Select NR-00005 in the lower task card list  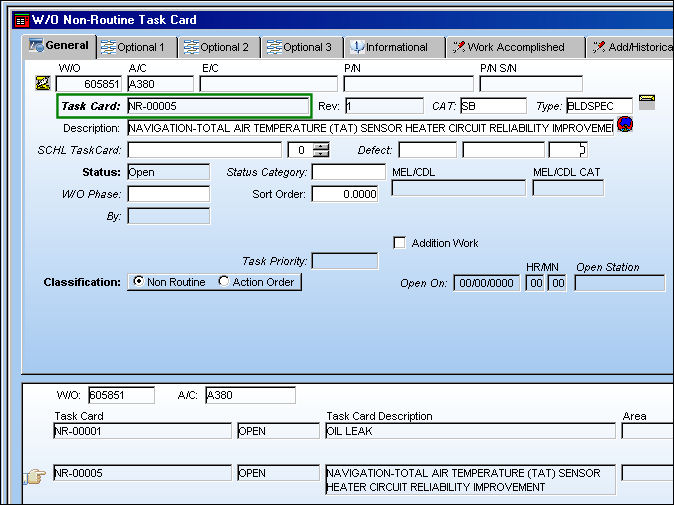pyautogui.click(x=142, y=473)
